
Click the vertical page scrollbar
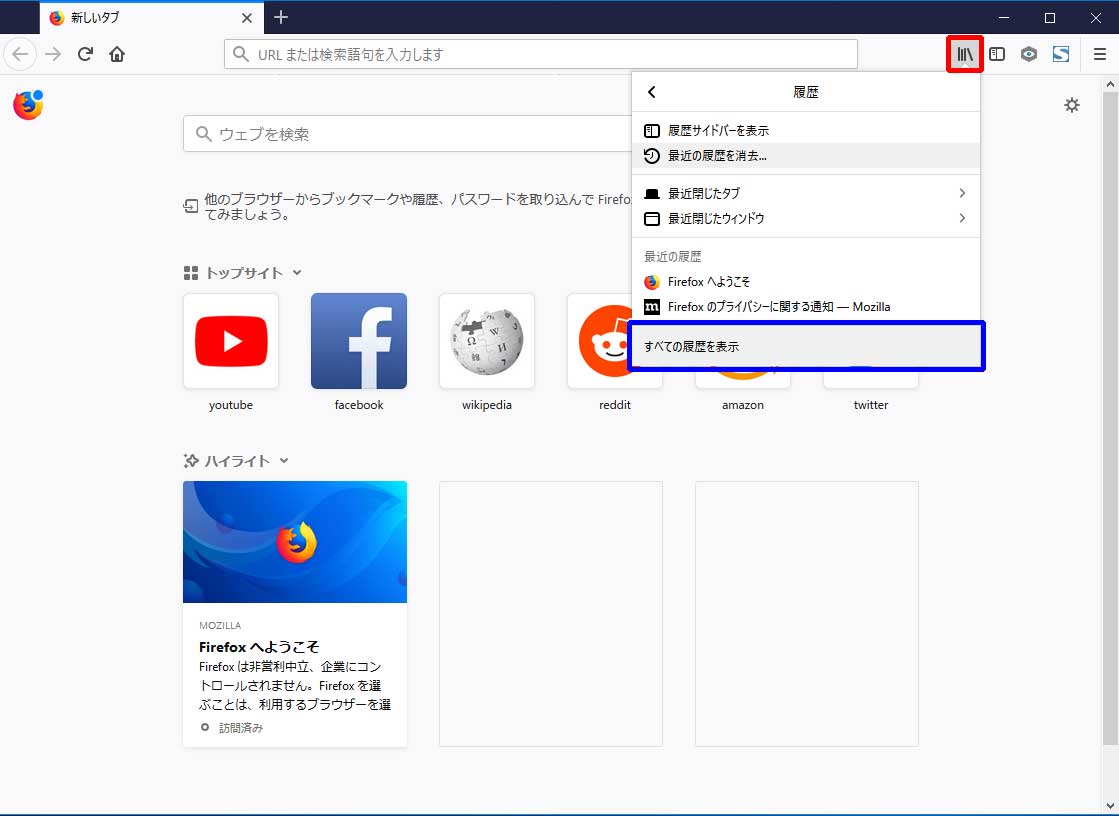point(1110,418)
